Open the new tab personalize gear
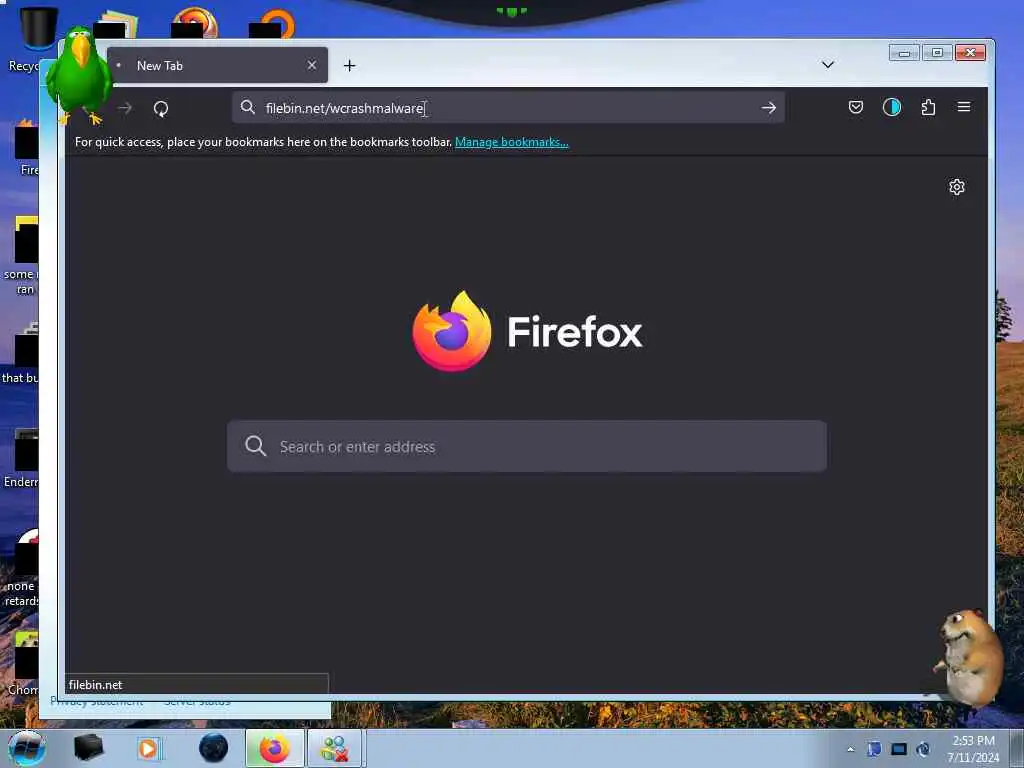1024x768 pixels. pyautogui.click(x=957, y=187)
